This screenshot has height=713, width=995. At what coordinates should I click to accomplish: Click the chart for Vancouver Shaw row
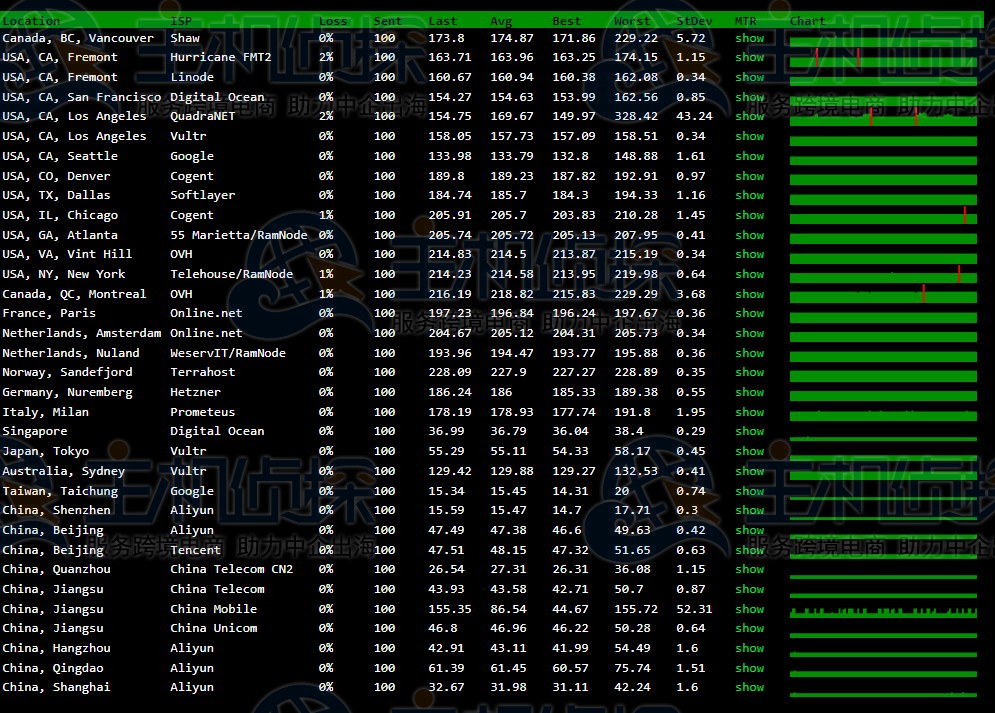click(883, 39)
